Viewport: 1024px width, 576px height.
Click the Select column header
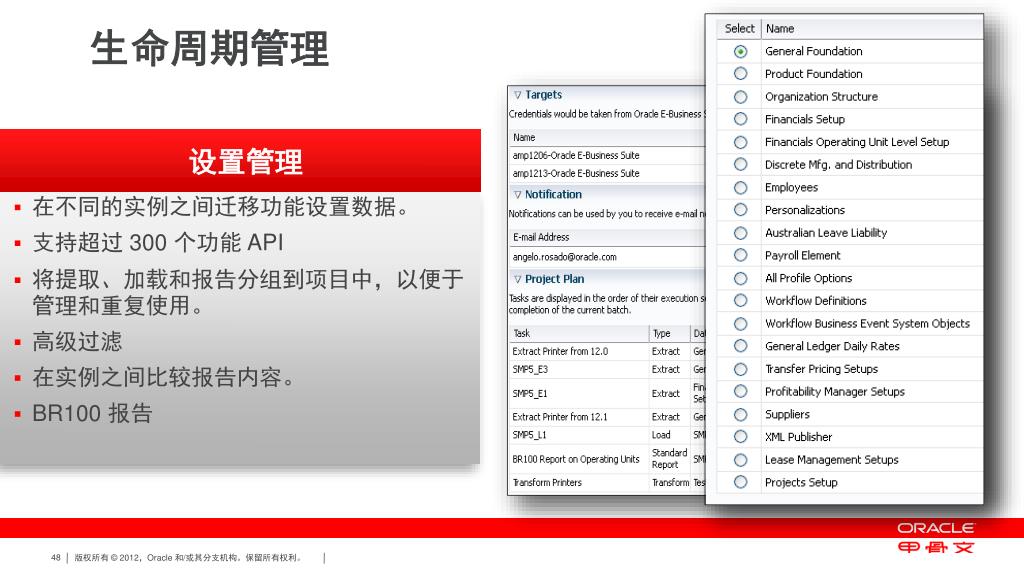[739, 29]
